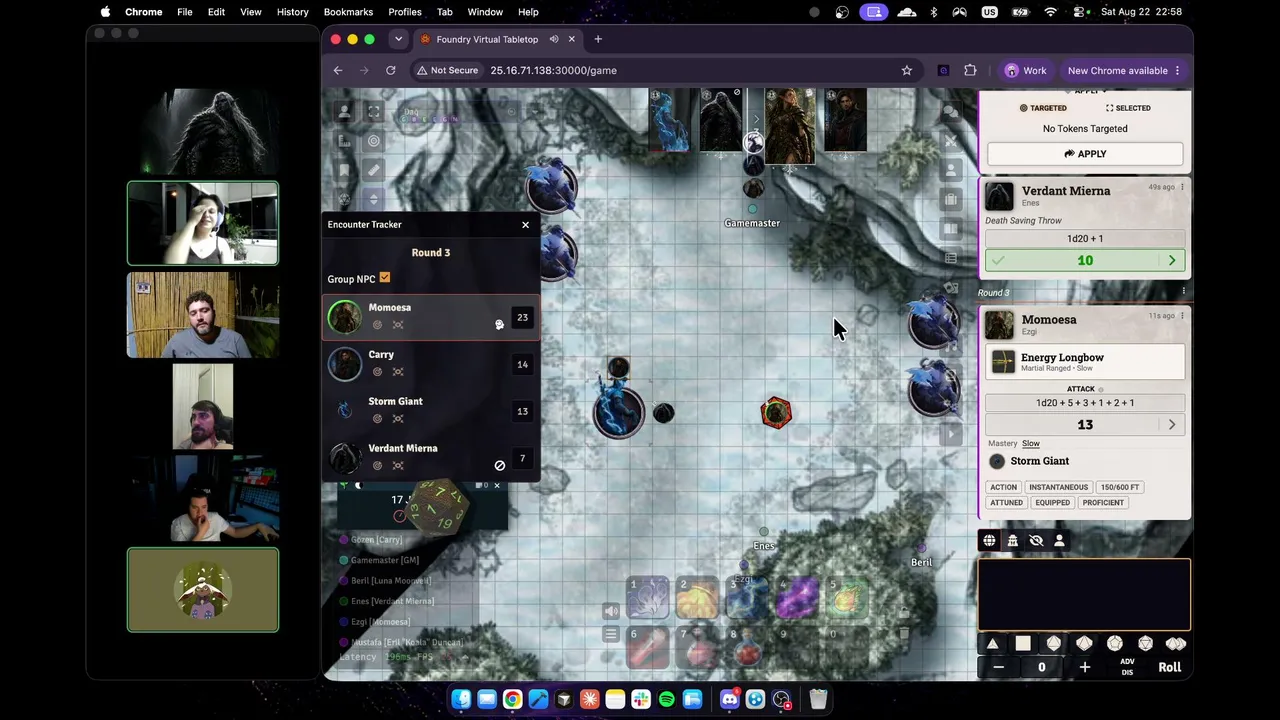The width and height of the screenshot is (1280, 720).
Task: Click the skull icon on Momoesa's tracker row
Action: click(x=500, y=324)
